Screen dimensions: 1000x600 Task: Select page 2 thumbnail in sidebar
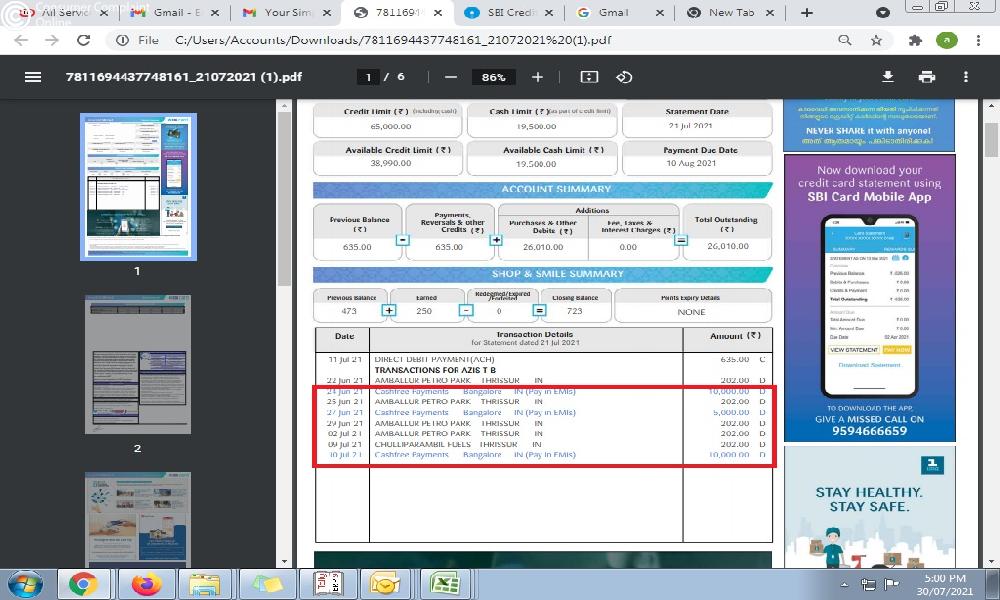coord(138,363)
